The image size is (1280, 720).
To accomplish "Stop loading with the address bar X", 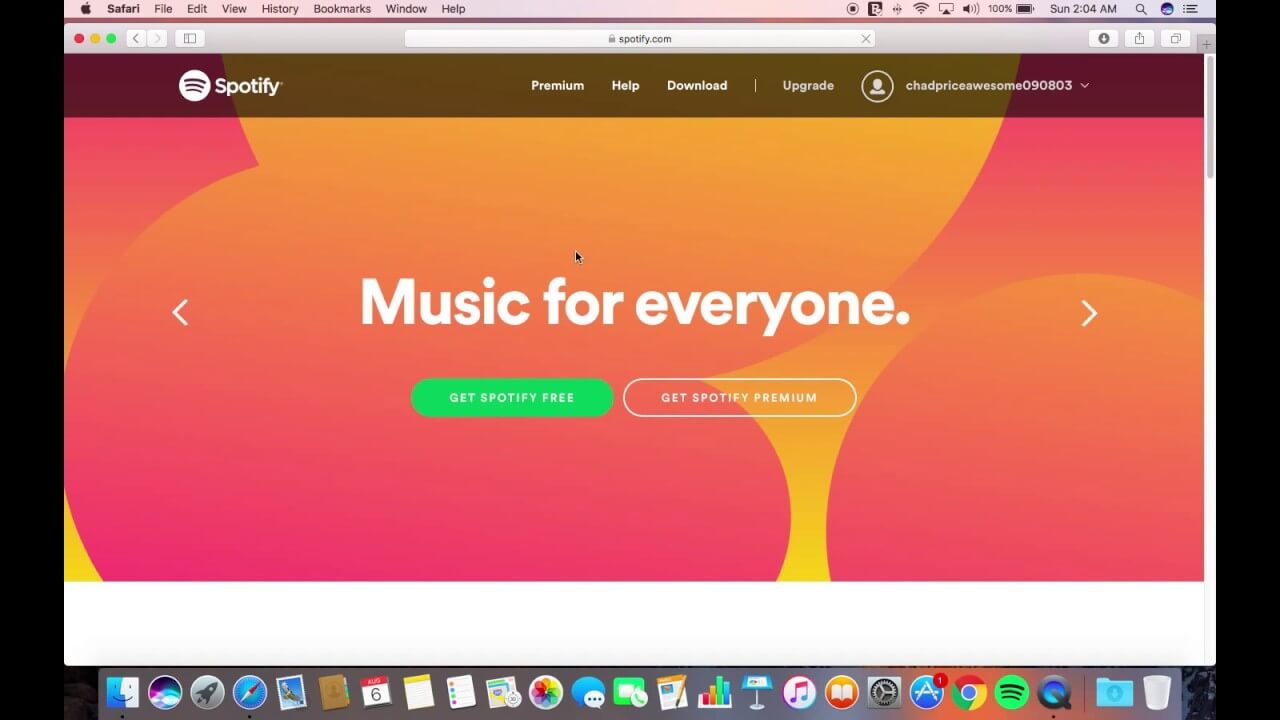I will (x=866, y=38).
